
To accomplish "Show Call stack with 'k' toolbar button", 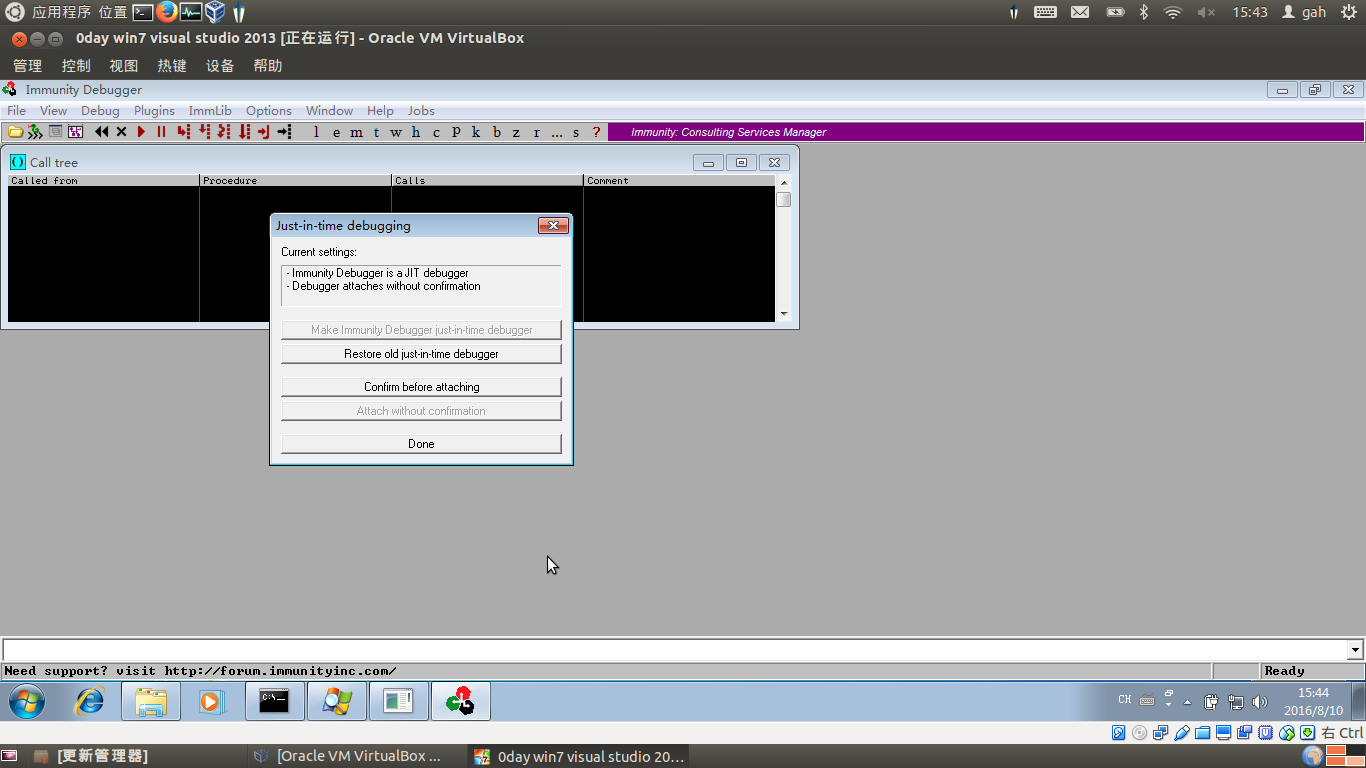I will (476, 132).
